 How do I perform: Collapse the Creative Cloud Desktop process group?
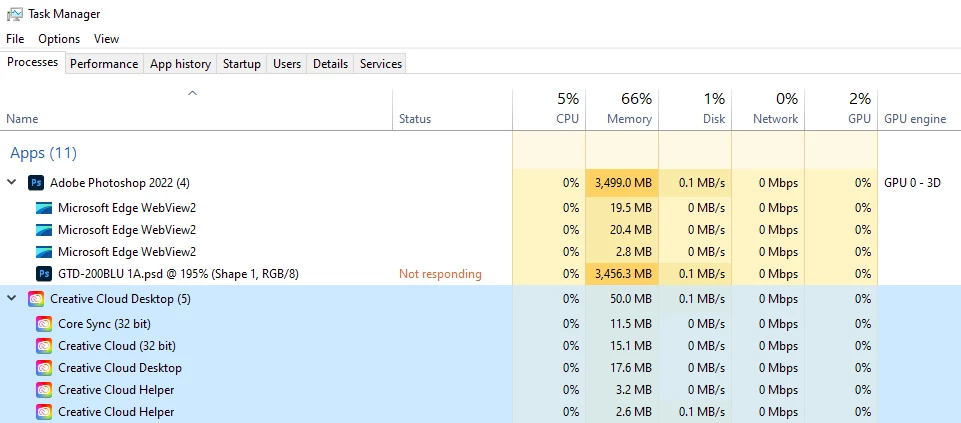12,299
